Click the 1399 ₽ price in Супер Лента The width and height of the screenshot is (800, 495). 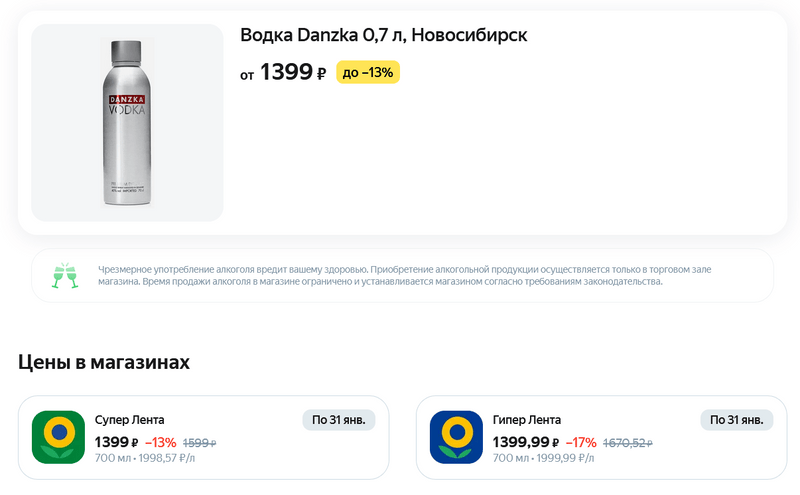click(x=116, y=442)
